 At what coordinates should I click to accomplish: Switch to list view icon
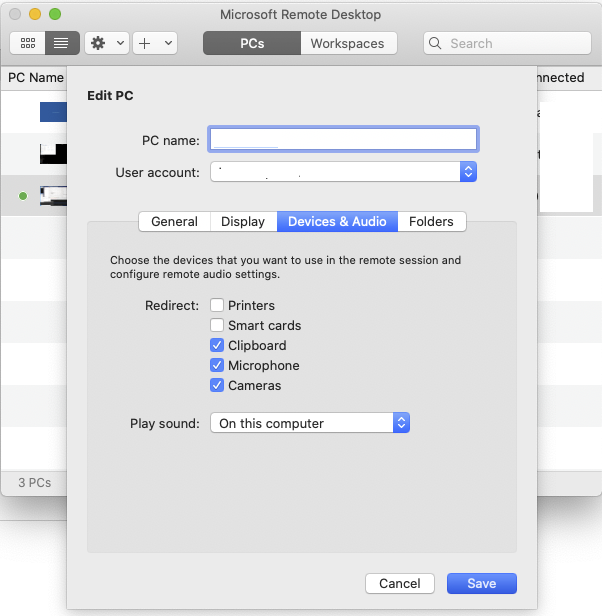(62, 43)
